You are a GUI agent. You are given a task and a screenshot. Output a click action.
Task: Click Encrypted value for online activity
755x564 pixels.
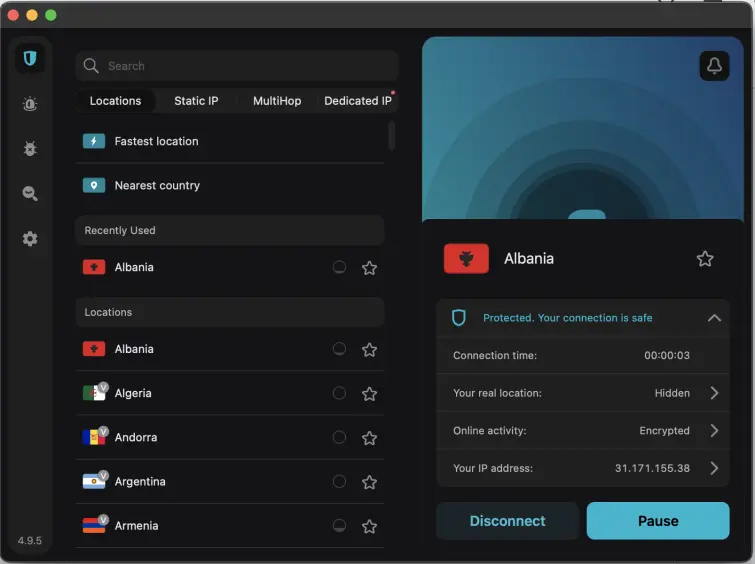click(664, 431)
